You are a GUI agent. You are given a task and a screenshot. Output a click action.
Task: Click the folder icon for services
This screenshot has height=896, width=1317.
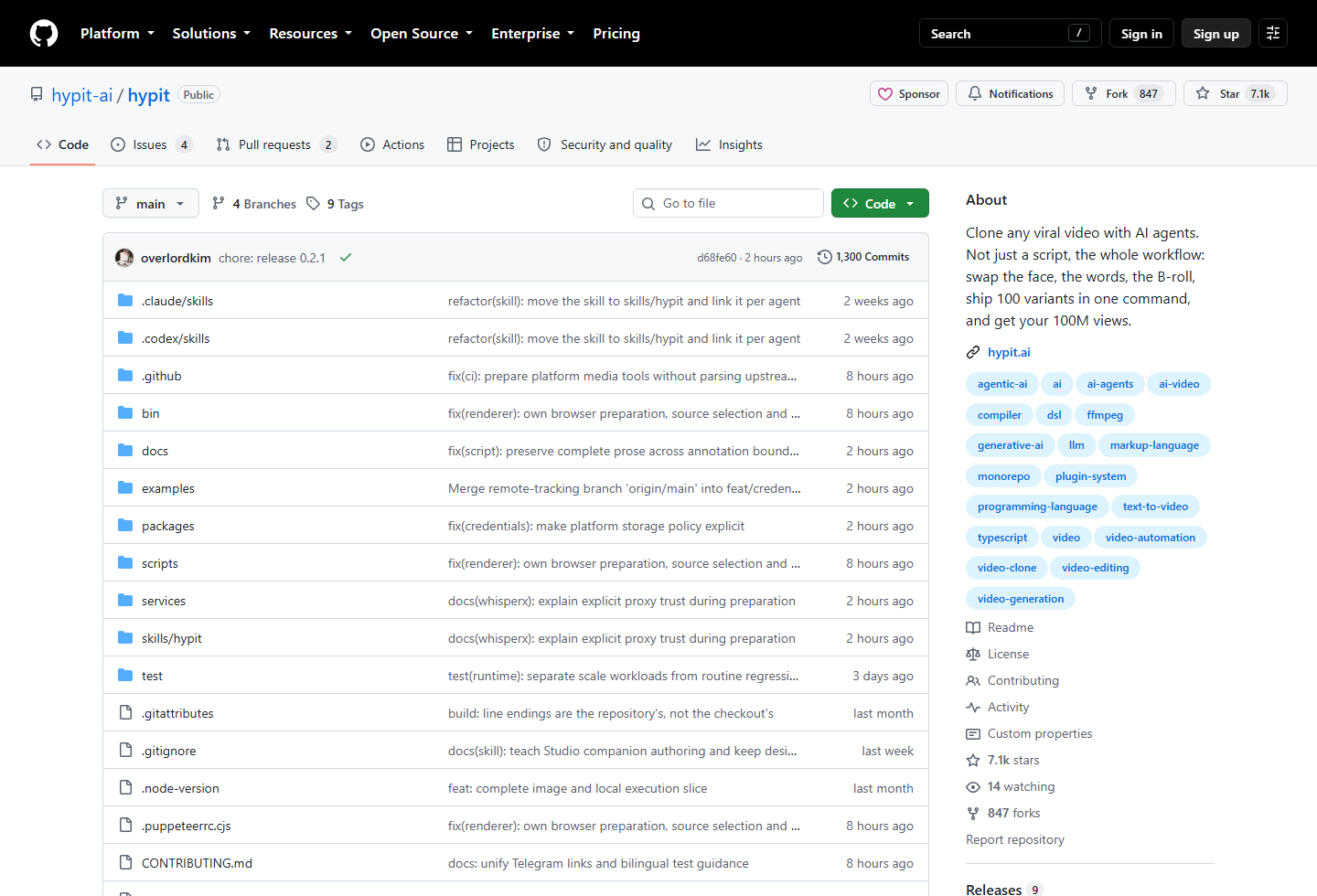tap(125, 601)
